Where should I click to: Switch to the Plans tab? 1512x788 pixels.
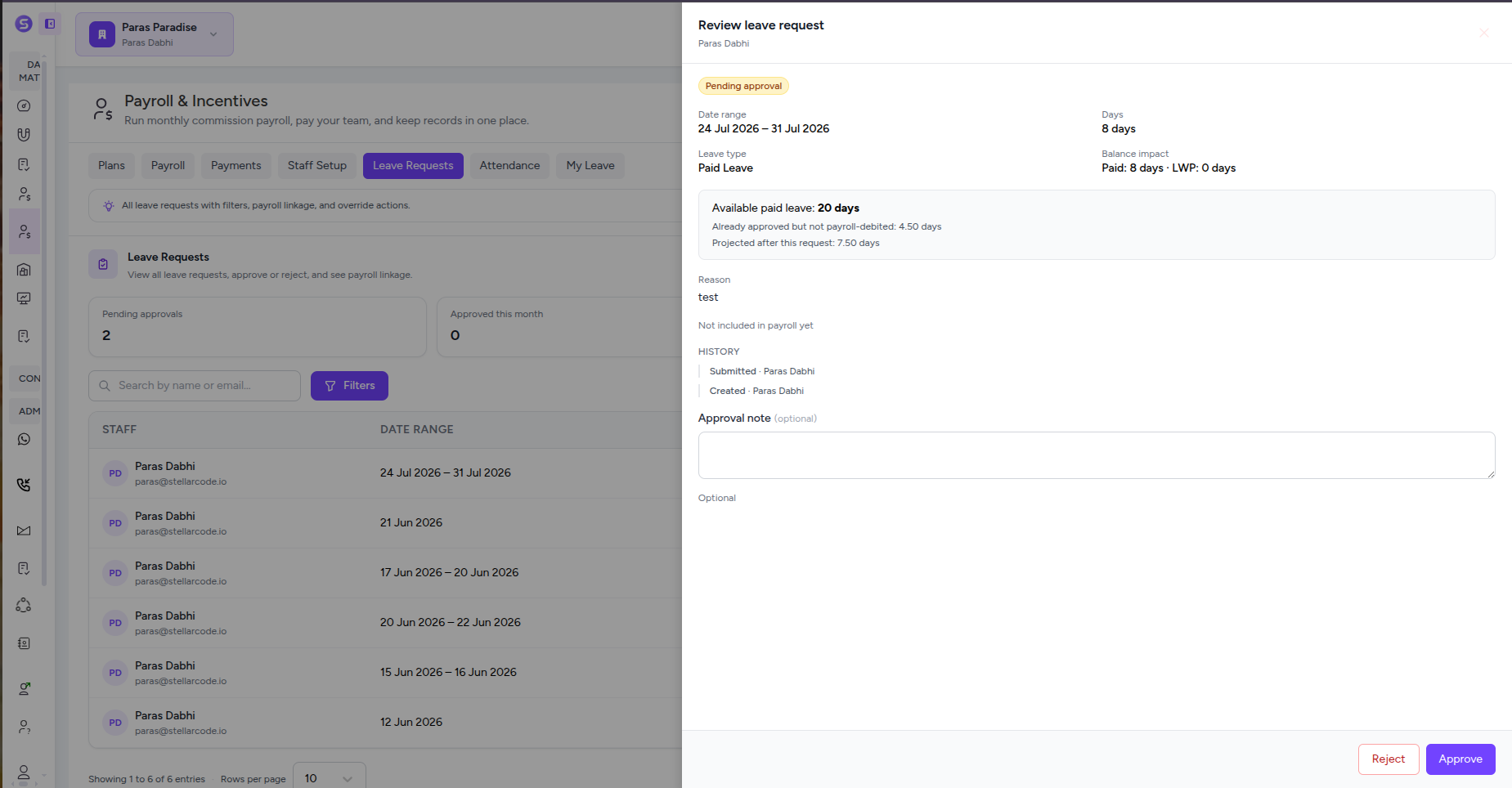click(x=111, y=166)
